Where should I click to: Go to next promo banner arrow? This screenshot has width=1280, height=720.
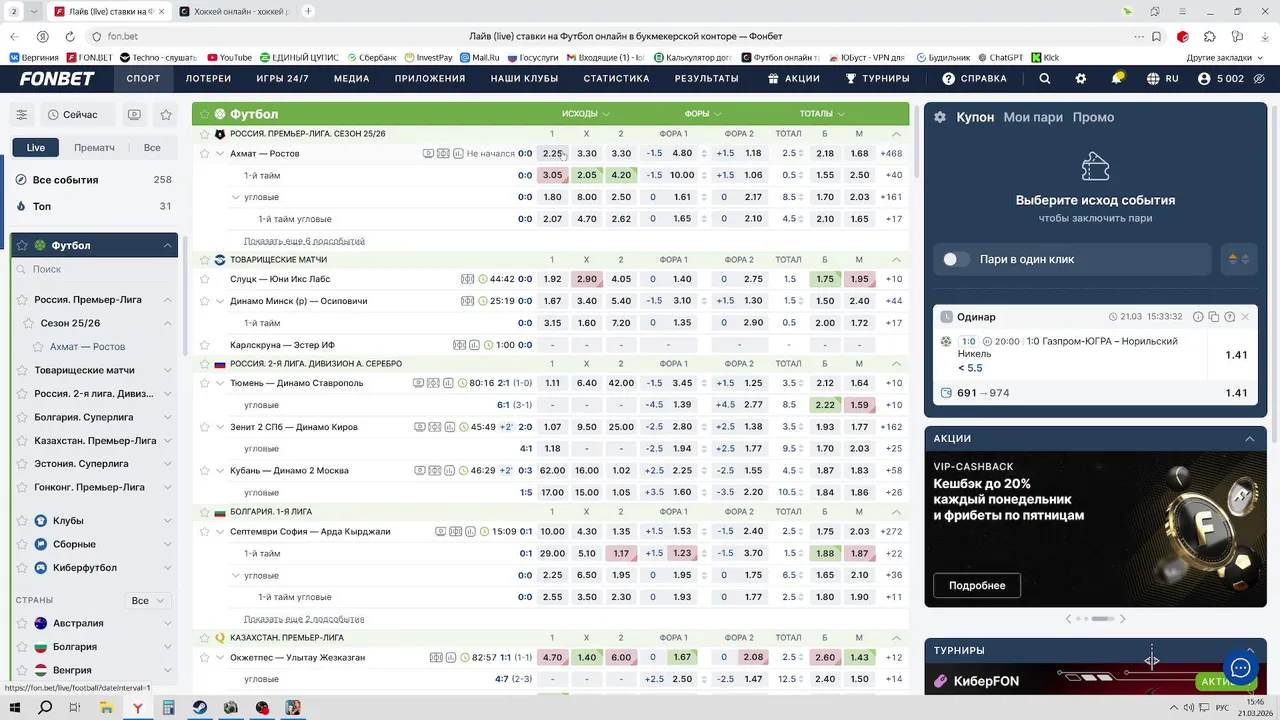pyautogui.click(x=1122, y=619)
